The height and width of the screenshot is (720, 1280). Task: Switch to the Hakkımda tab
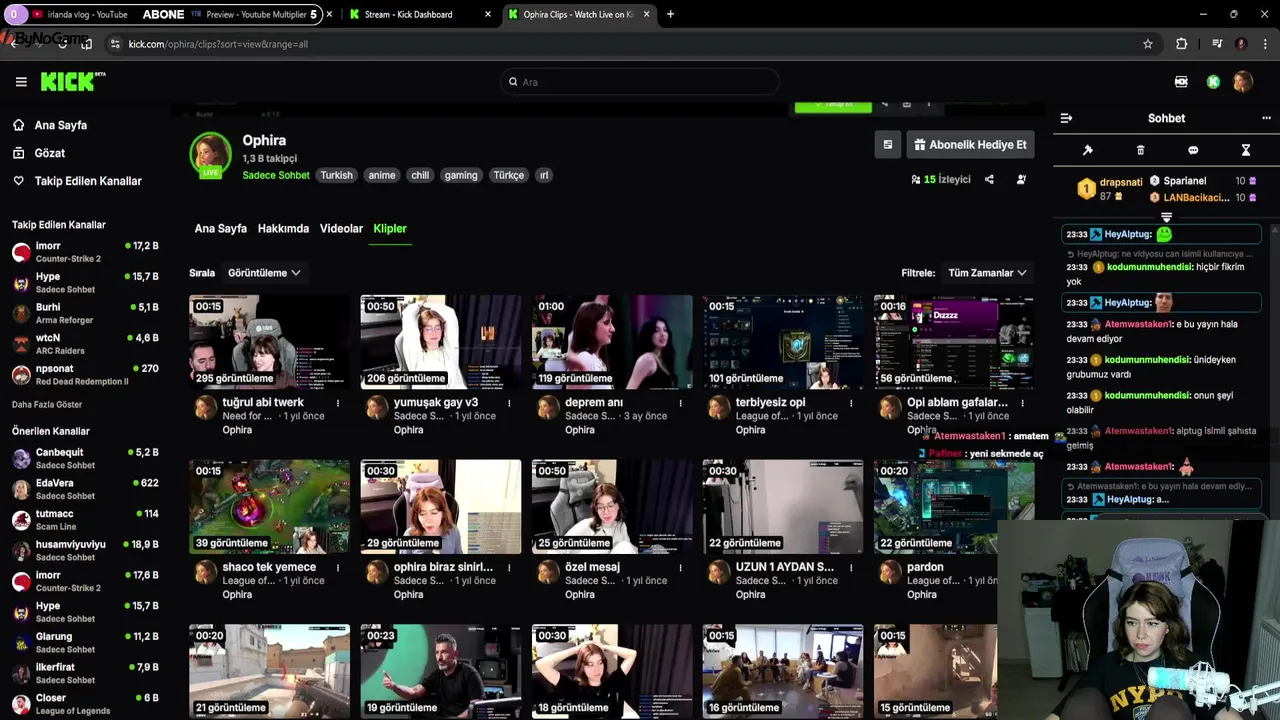click(283, 229)
